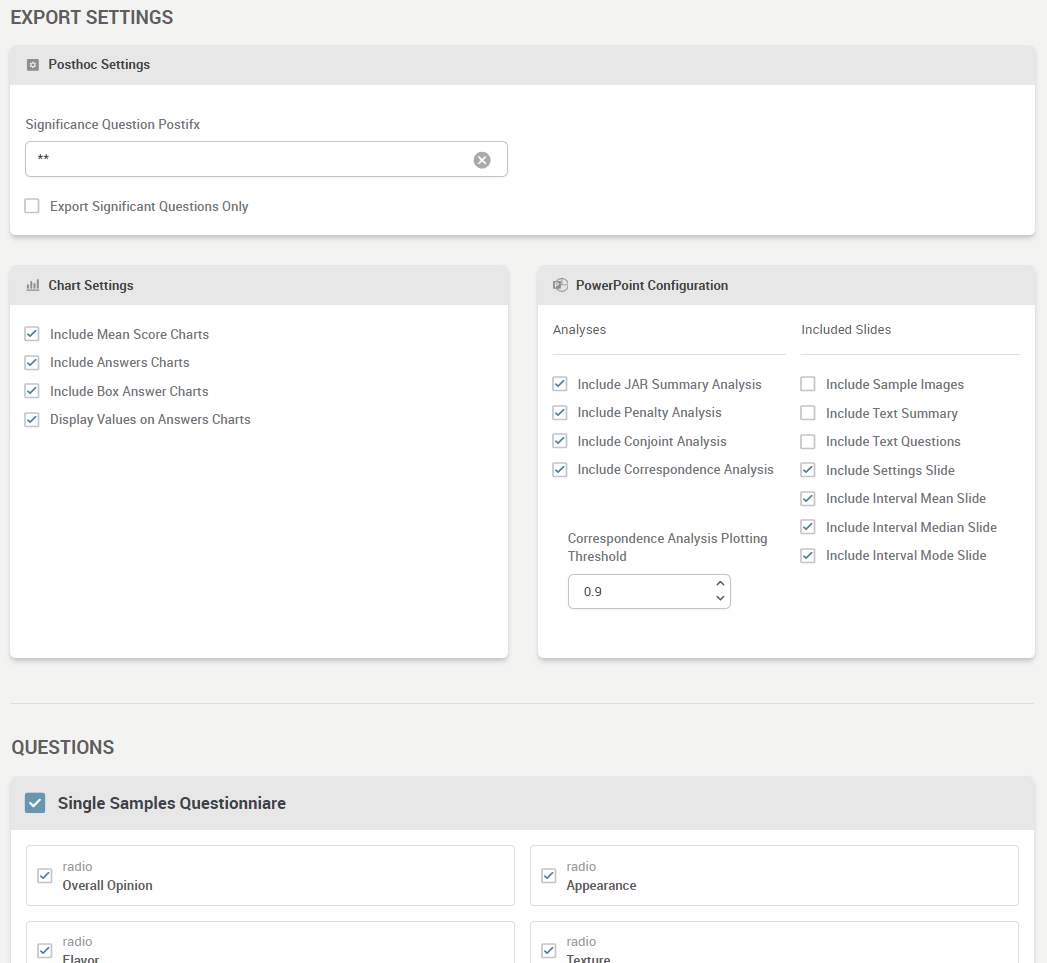Uncheck Include Interval Mode Slide
This screenshot has width=1047, height=963.
point(808,556)
